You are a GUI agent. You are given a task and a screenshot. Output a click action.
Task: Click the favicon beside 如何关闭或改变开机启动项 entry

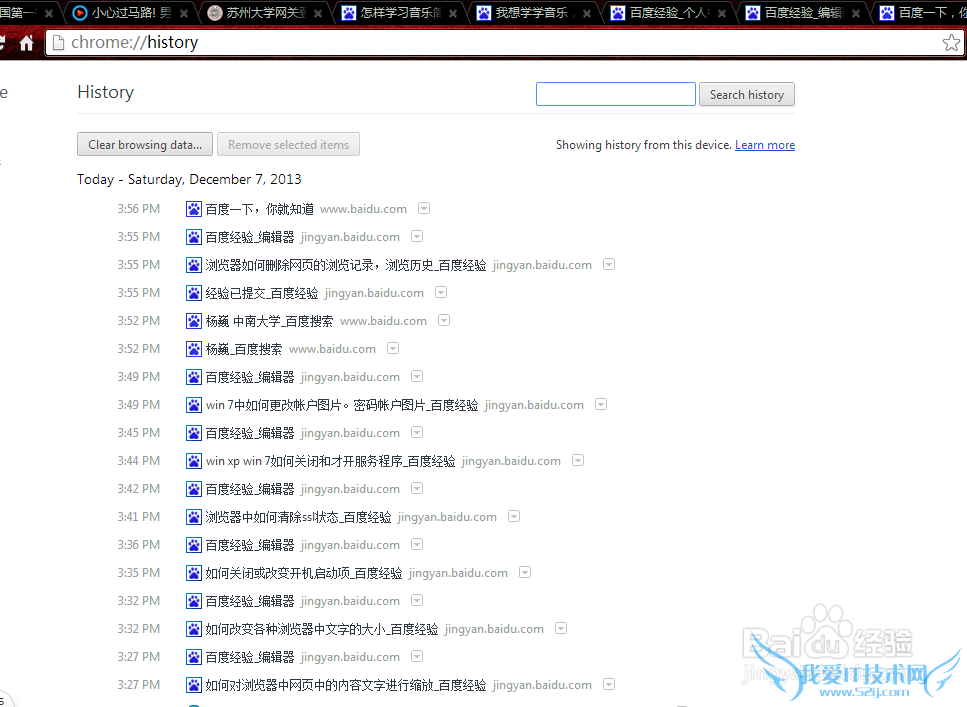click(x=194, y=573)
